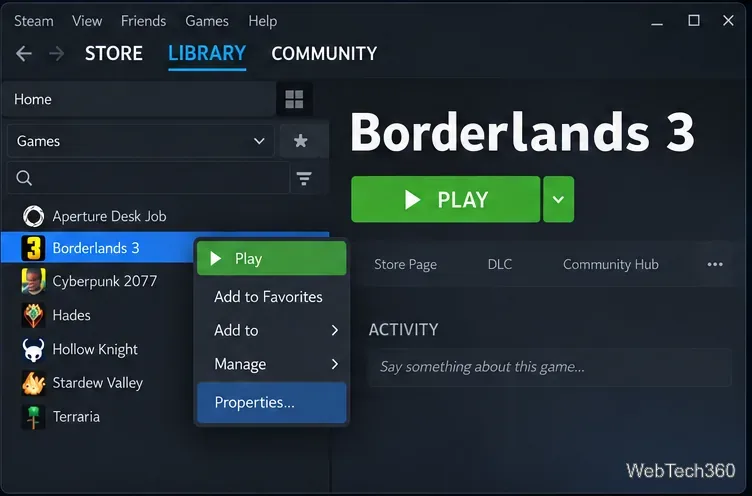Expand the Manage submenu
The width and height of the screenshot is (752, 496).
272,364
